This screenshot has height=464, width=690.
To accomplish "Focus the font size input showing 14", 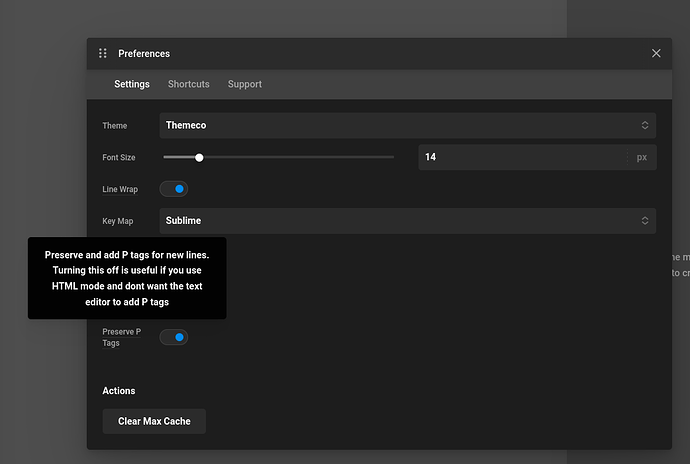I will (x=520, y=158).
